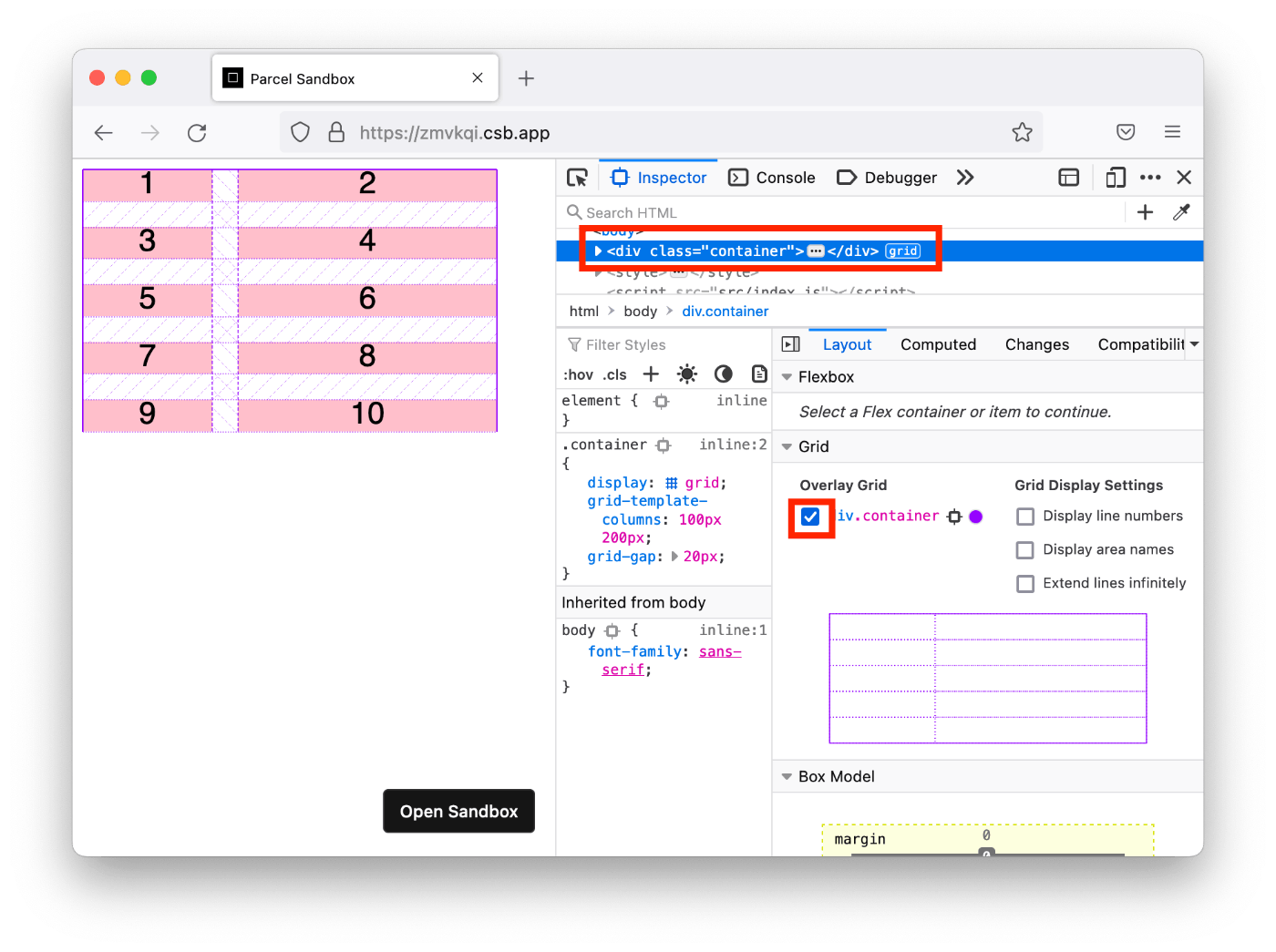Click grid icon beside display value

tap(672, 483)
